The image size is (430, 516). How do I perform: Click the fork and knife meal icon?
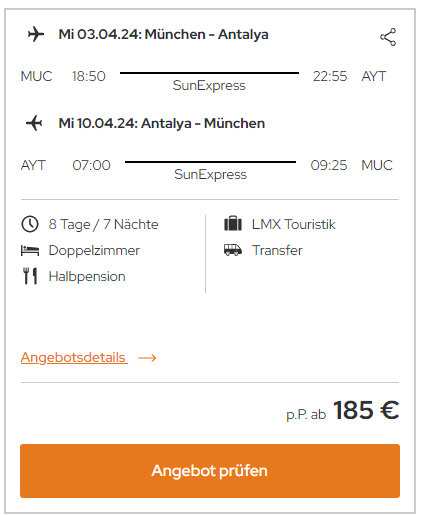pyautogui.click(x=30, y=276)
